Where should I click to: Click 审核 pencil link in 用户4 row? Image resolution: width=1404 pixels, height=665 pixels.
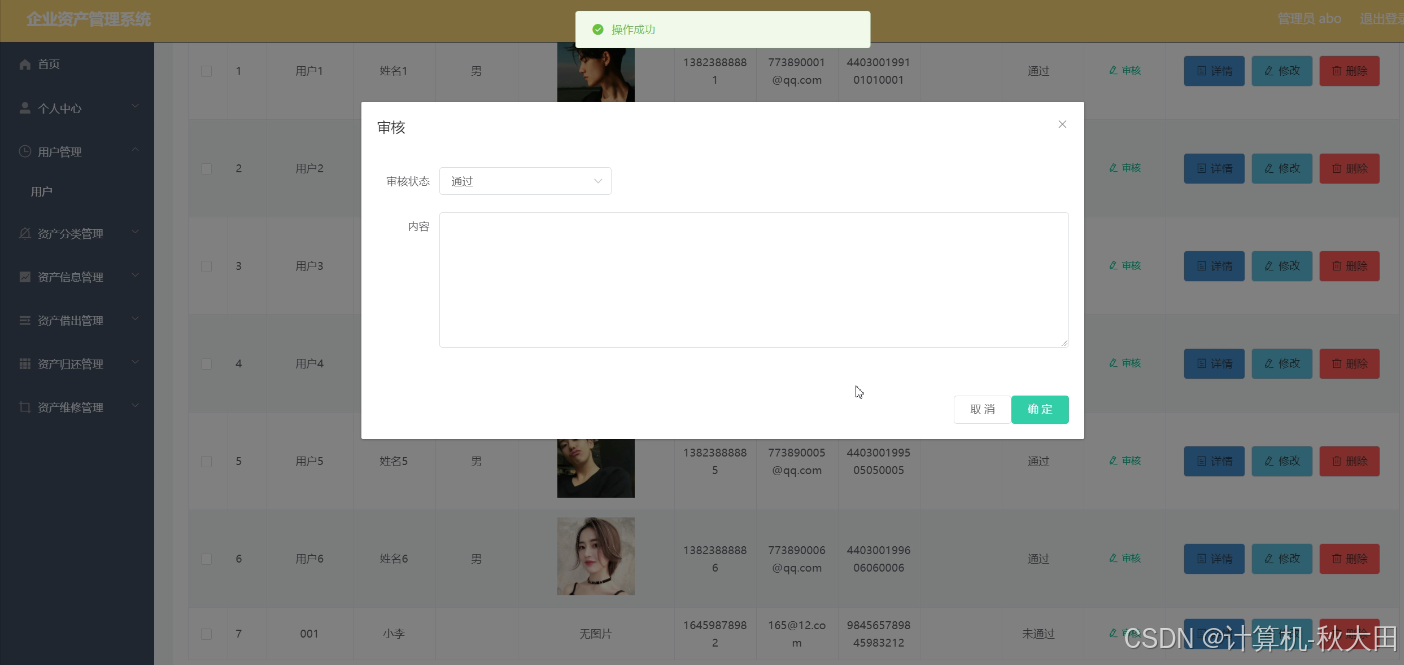point(1125,363)
